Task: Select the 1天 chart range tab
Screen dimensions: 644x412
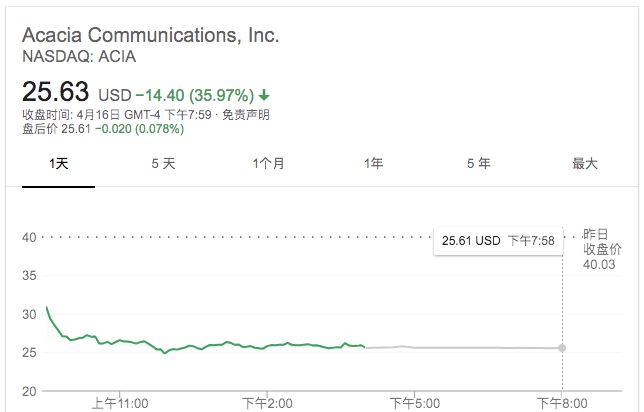Action: pyautogui.click(x=58, y=164)
